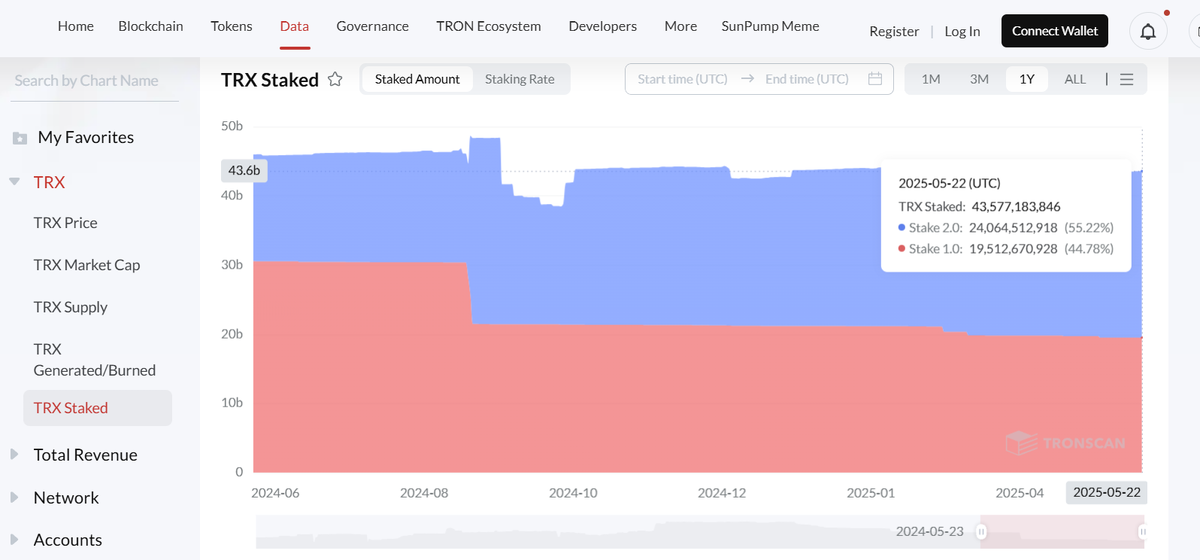Open the Governance menu
This screenshot has width=1200, height=560.
point(372,26)
